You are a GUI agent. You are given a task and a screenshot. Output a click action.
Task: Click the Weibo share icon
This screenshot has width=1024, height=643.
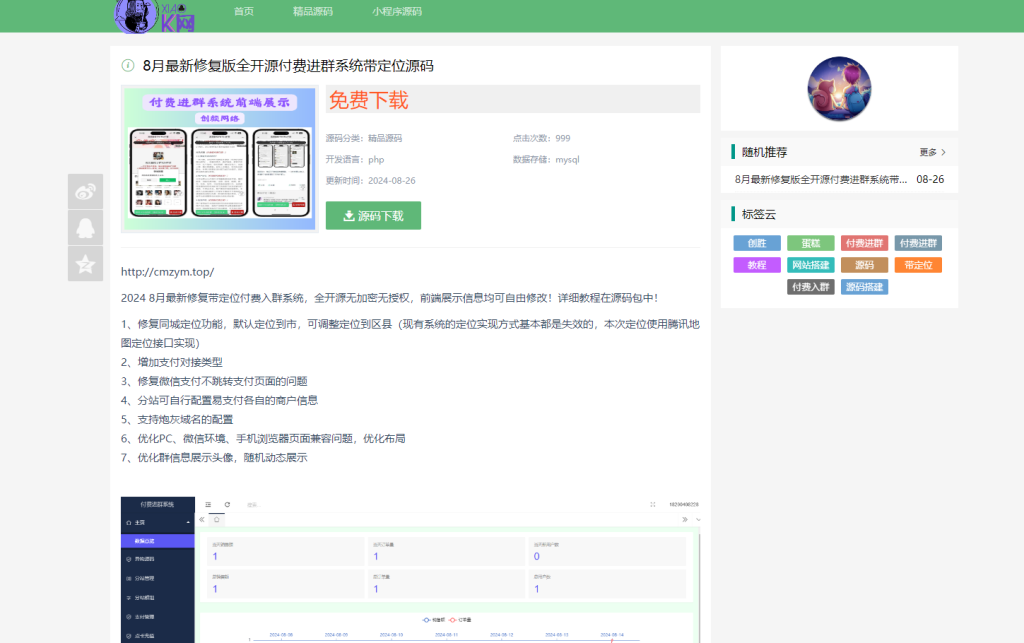[x=85, y=190]
